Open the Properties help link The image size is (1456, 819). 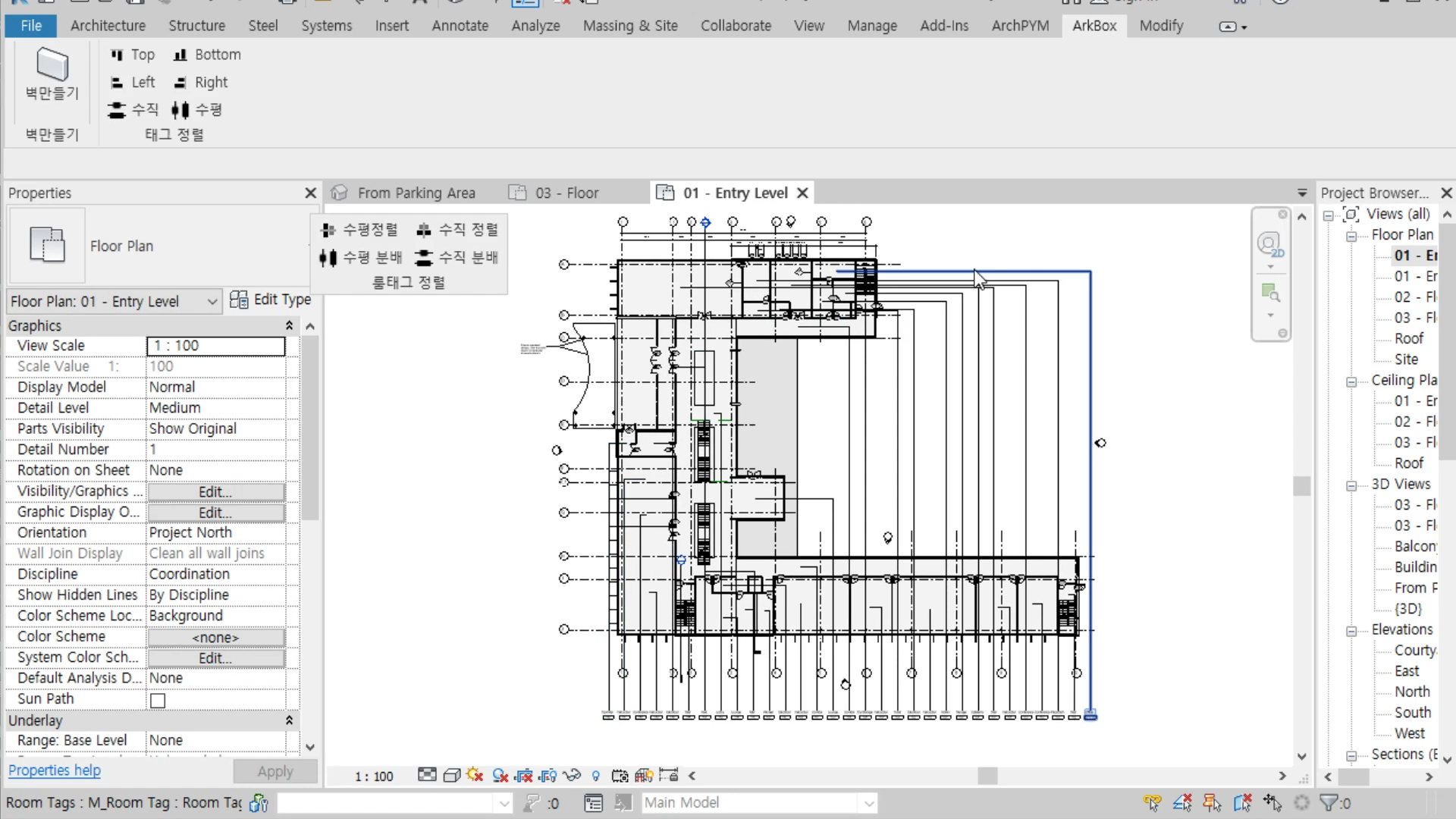click(x=55, y=770)
